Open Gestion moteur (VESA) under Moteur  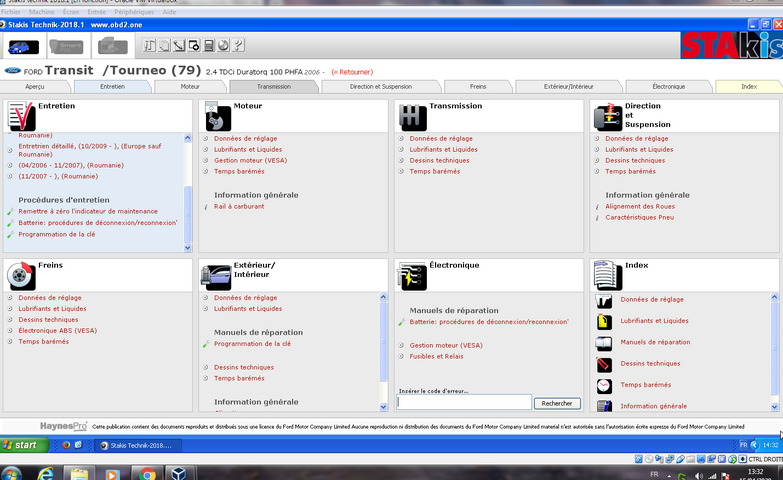251,160
